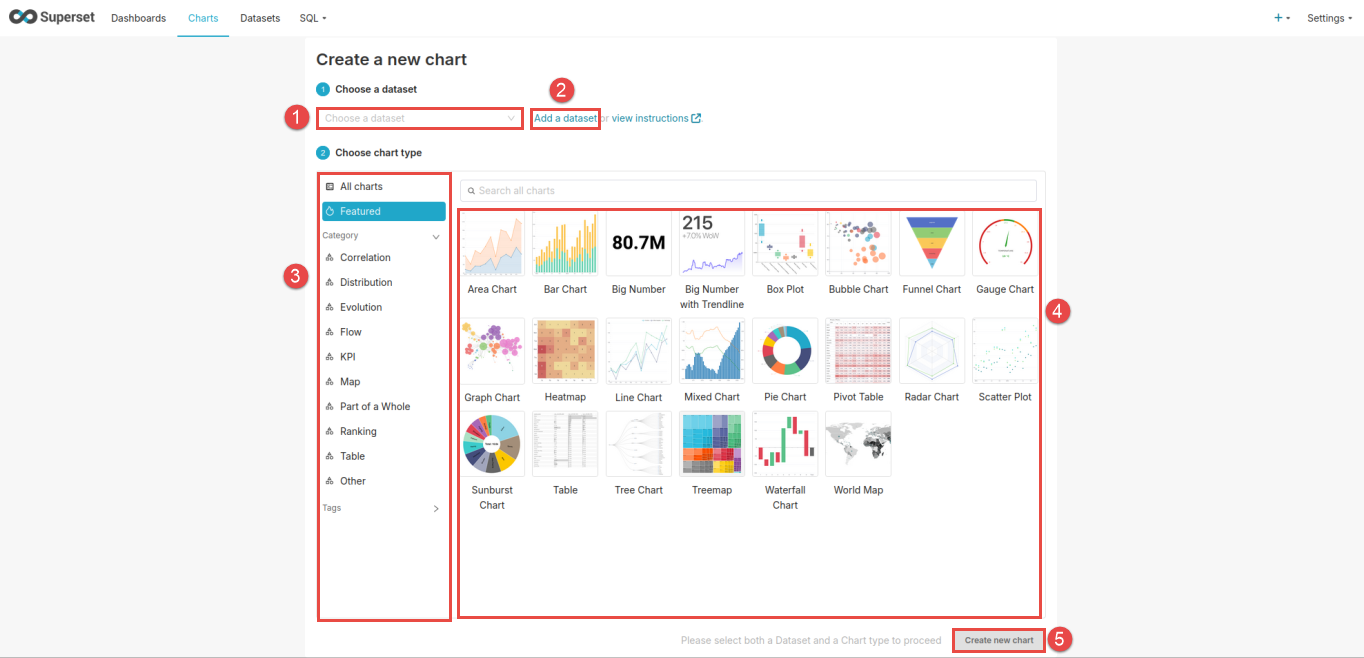This screenshot has width=1364, height=658.
Task: Select the Heatmap thumbnail
Action: tap(565, 351)
